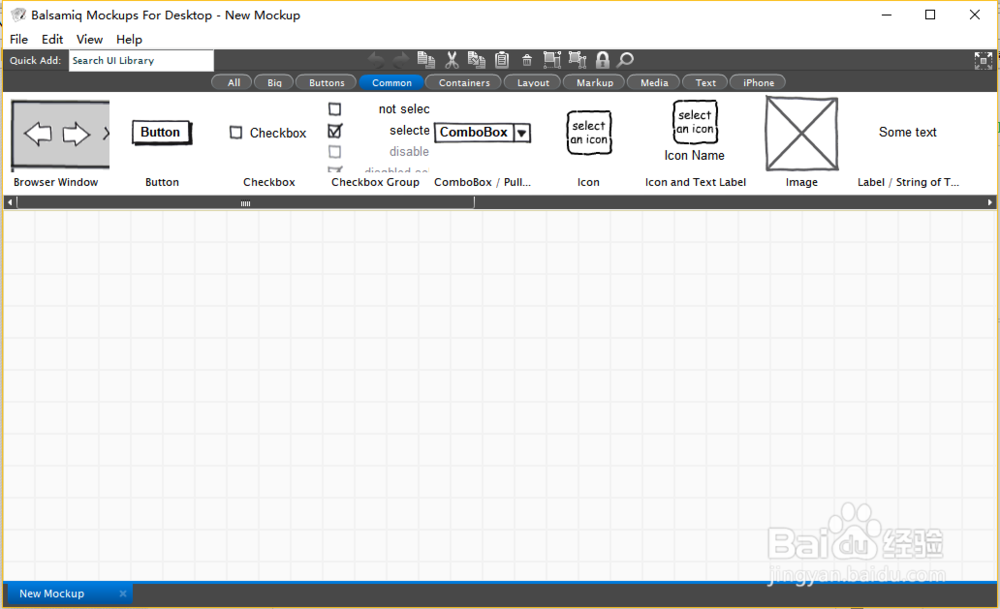1000x609 pixels.
Task: Click the library horizontal scrollbar thumb
Action: [246, 202]
